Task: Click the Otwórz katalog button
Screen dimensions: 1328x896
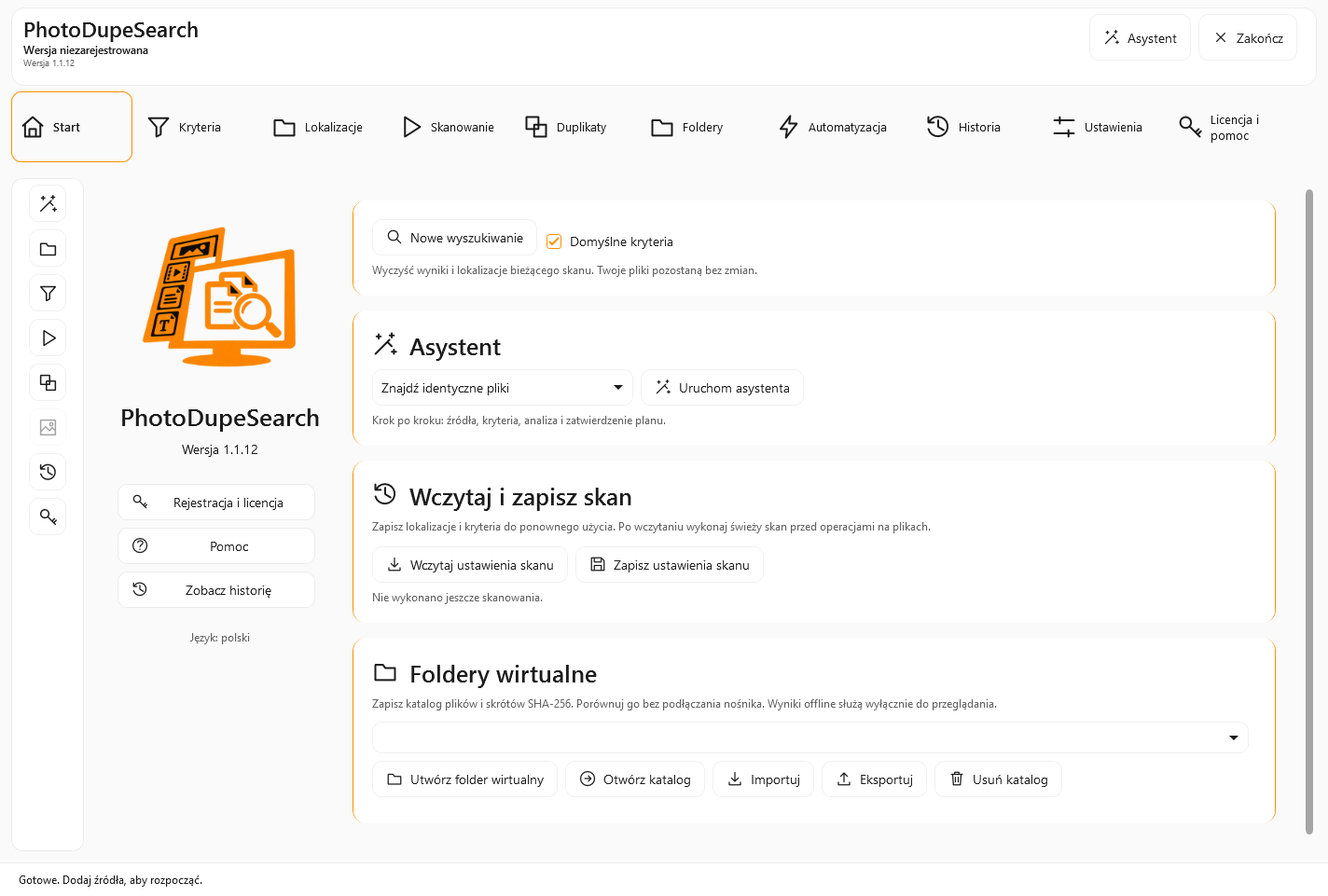Action: click(x=635, y=779)
